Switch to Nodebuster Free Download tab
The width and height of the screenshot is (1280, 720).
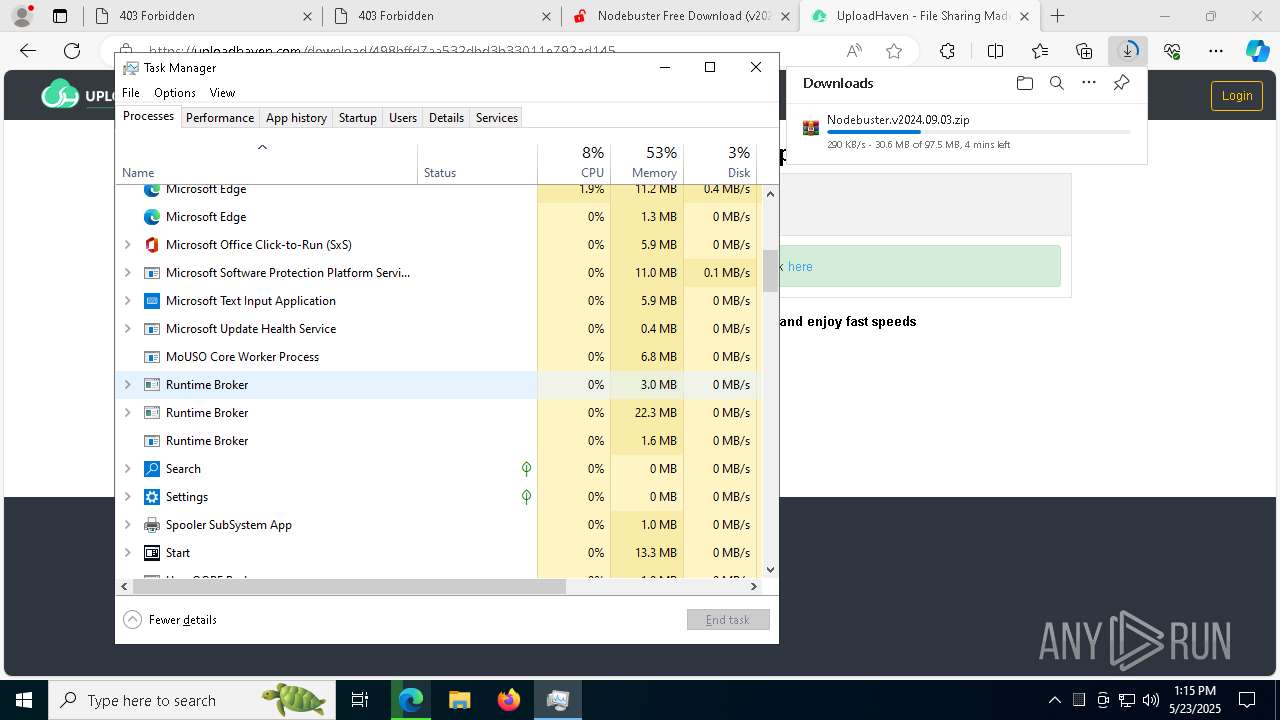pos(679,16)
